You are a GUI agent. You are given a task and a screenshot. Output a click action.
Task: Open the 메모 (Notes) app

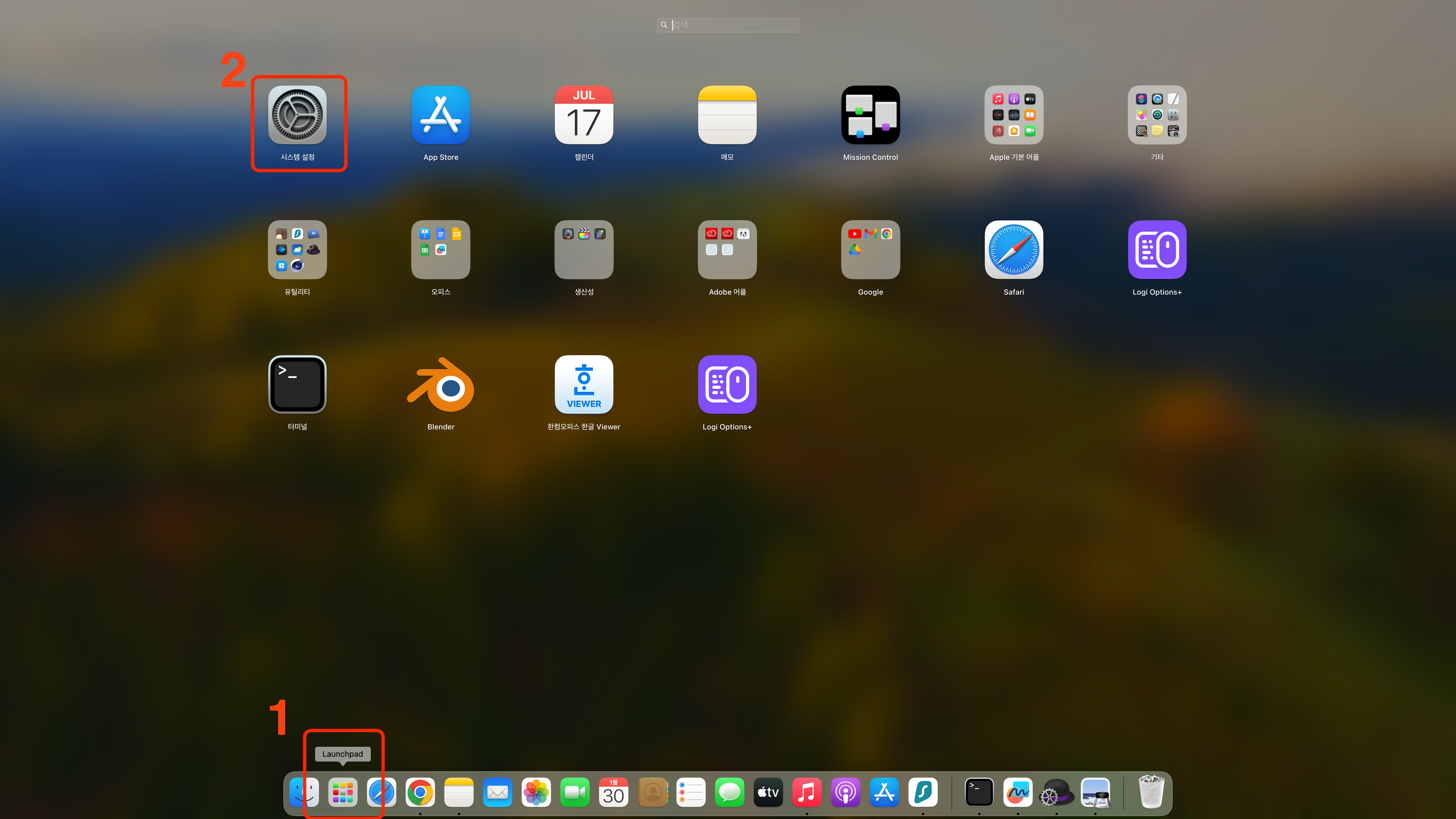pos(727,115)
